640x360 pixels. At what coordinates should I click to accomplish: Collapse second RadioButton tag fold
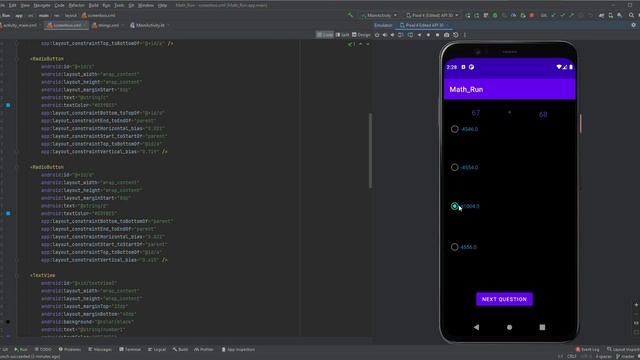(17, 167)
